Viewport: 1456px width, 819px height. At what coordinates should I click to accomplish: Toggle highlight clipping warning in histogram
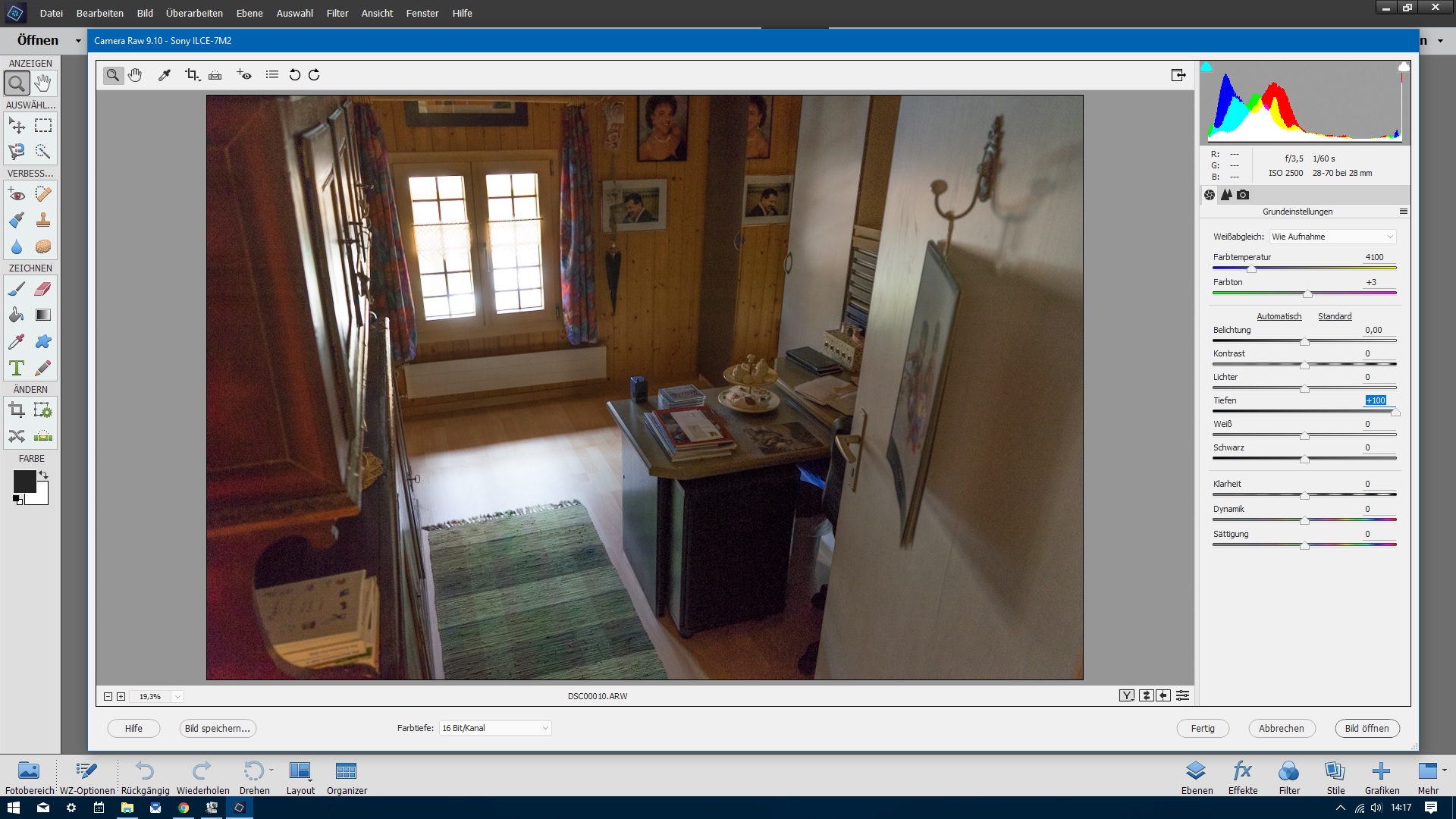(x=1404, y=67)
